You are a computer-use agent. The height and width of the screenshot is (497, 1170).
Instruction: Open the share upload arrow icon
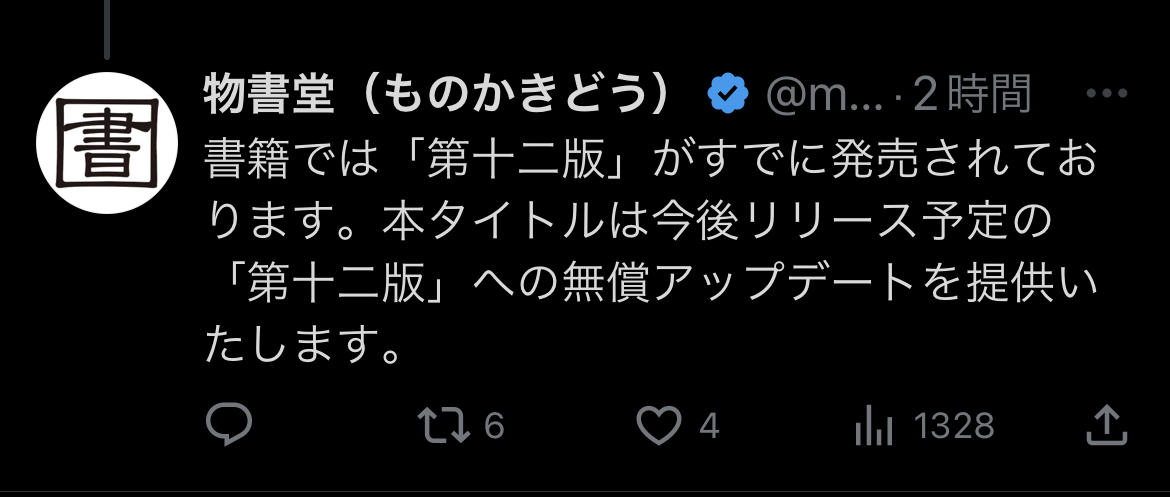1106,425
